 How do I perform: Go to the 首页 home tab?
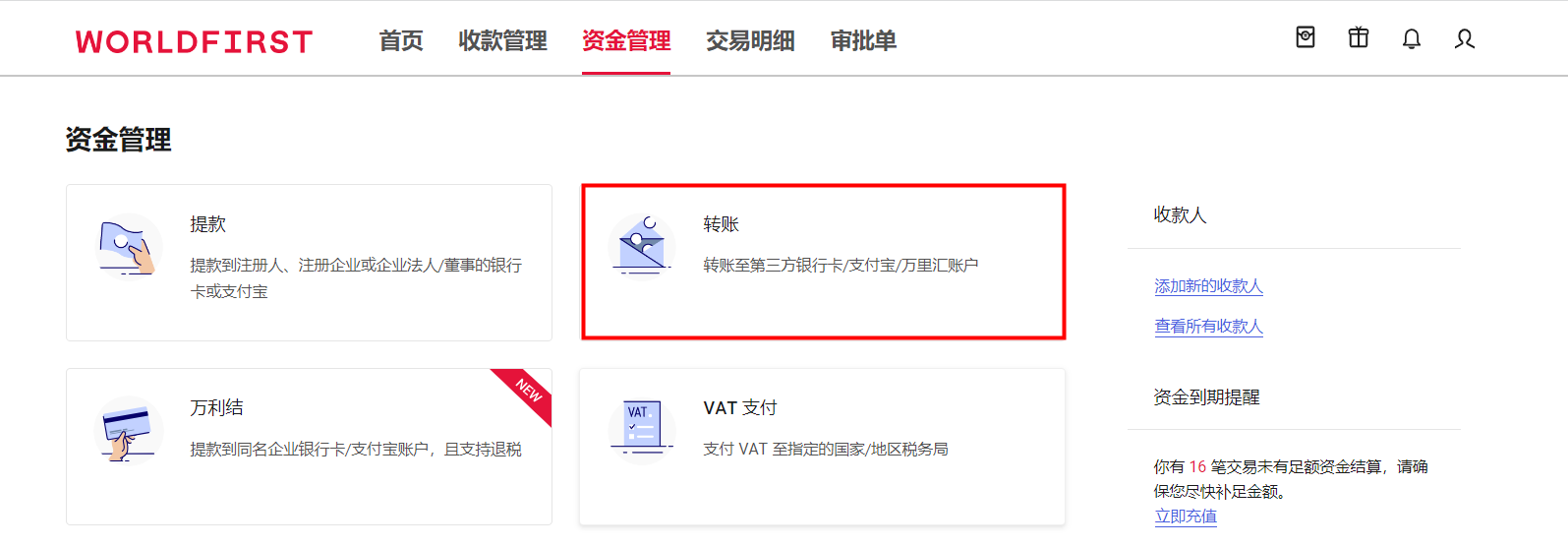[401, 40]
